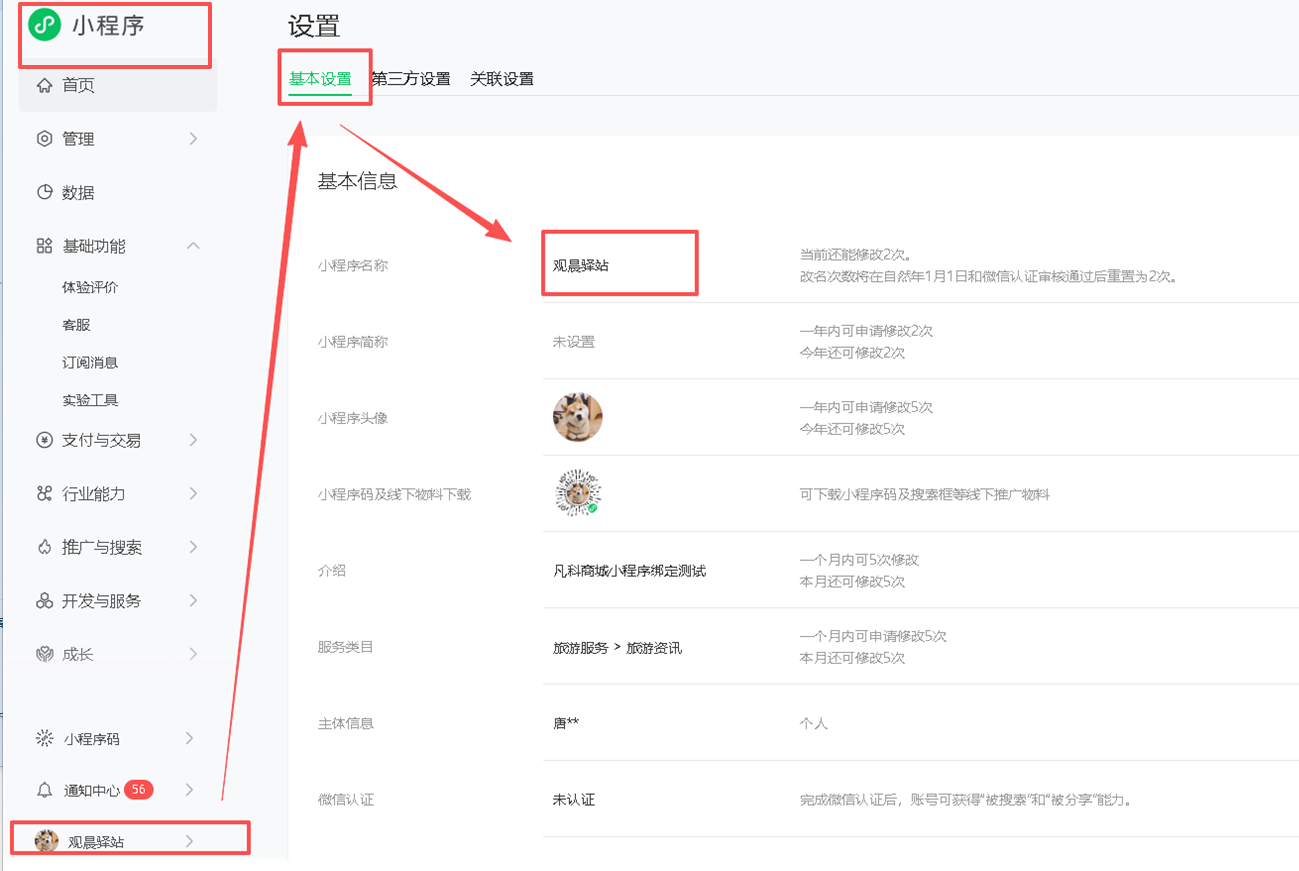Collapse the 基础功能 section chevron
This screenshot has height=871, width=1299.
coord(193,246)
